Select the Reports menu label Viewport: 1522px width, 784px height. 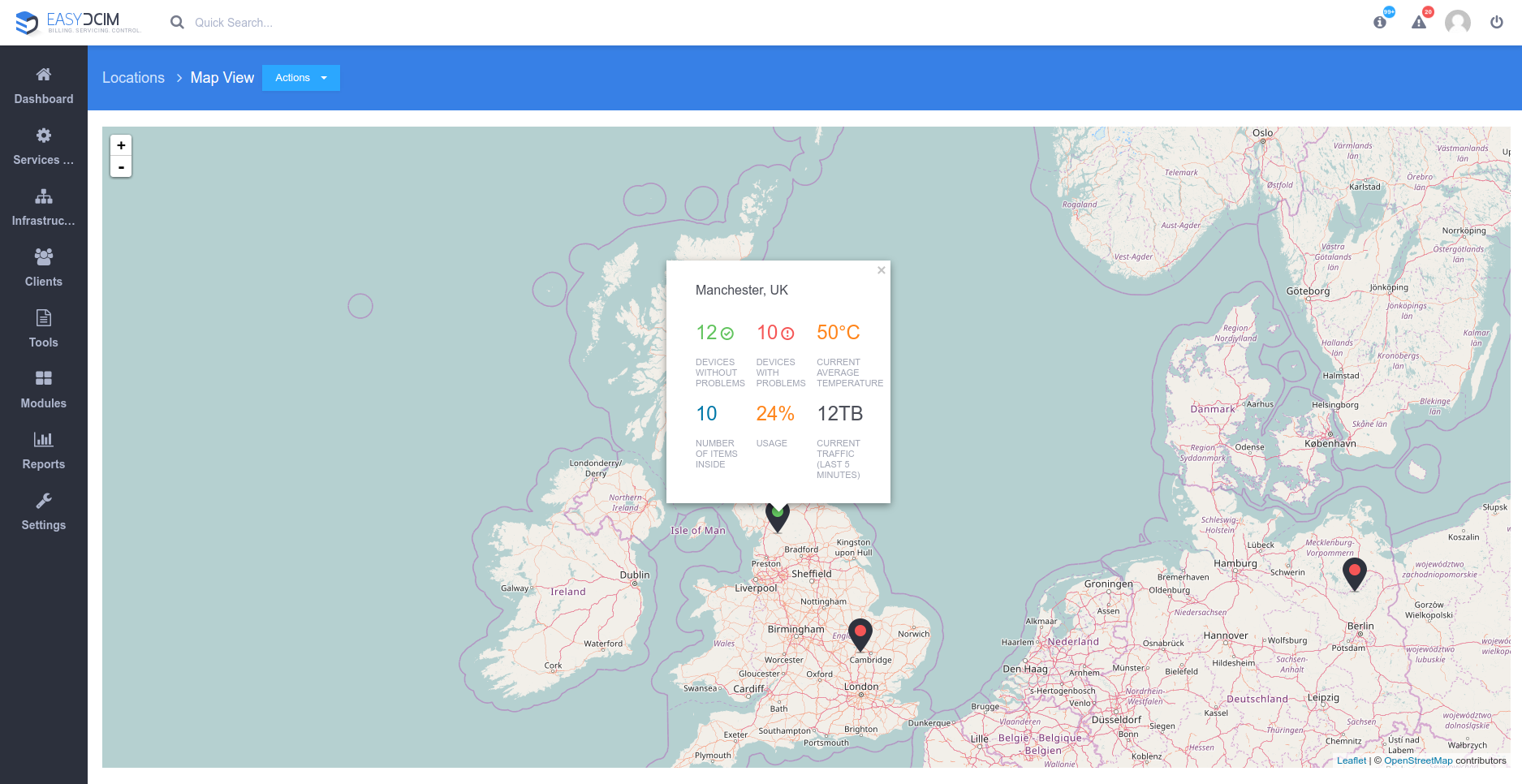(44, 464)
